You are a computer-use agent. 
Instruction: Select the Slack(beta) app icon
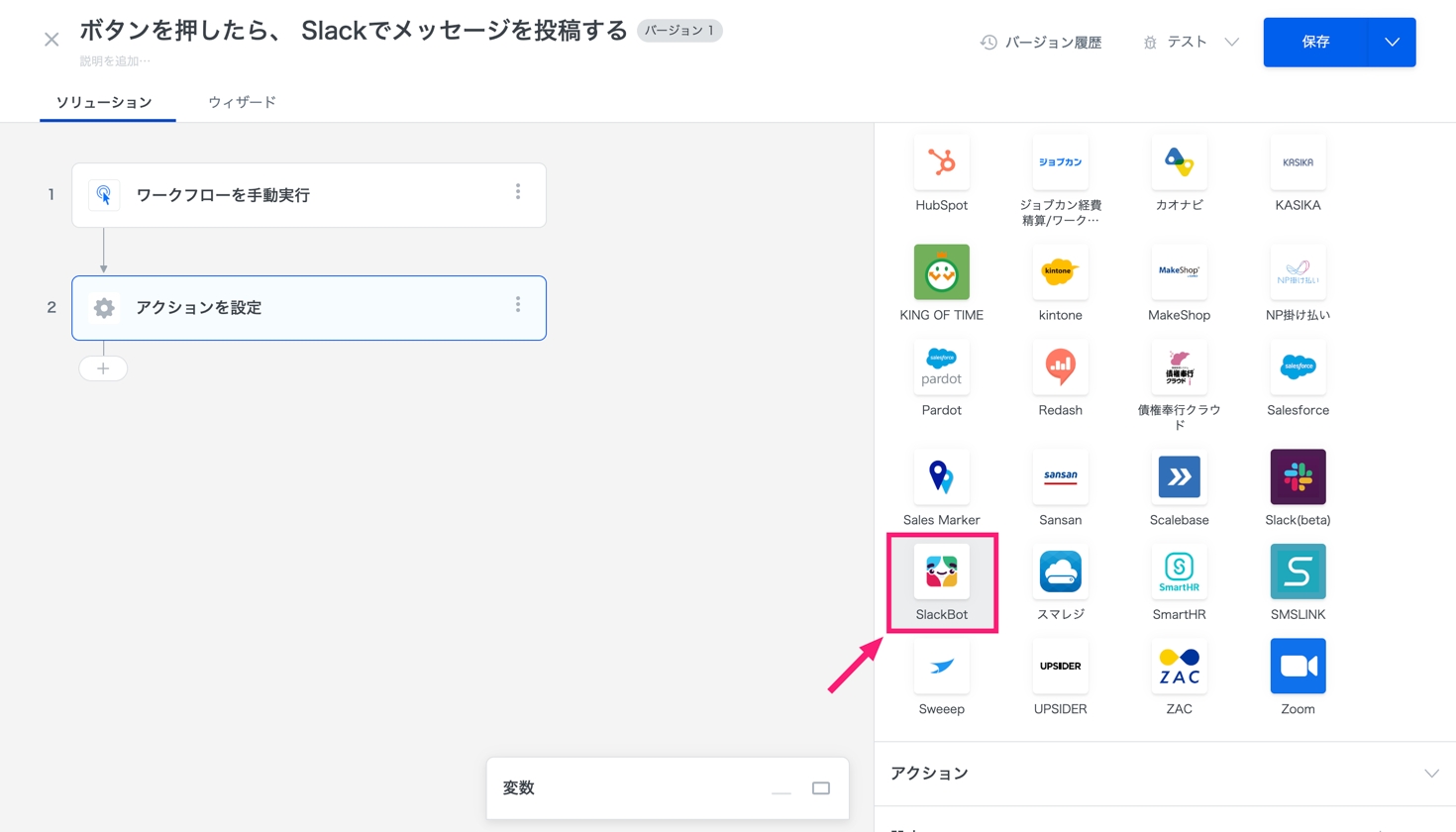[1298, 477]
